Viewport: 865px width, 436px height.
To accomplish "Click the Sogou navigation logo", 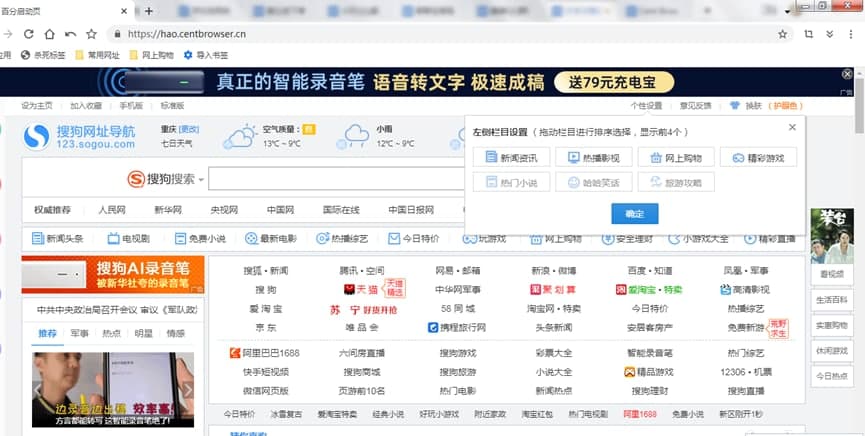I will tap(37, 137).
